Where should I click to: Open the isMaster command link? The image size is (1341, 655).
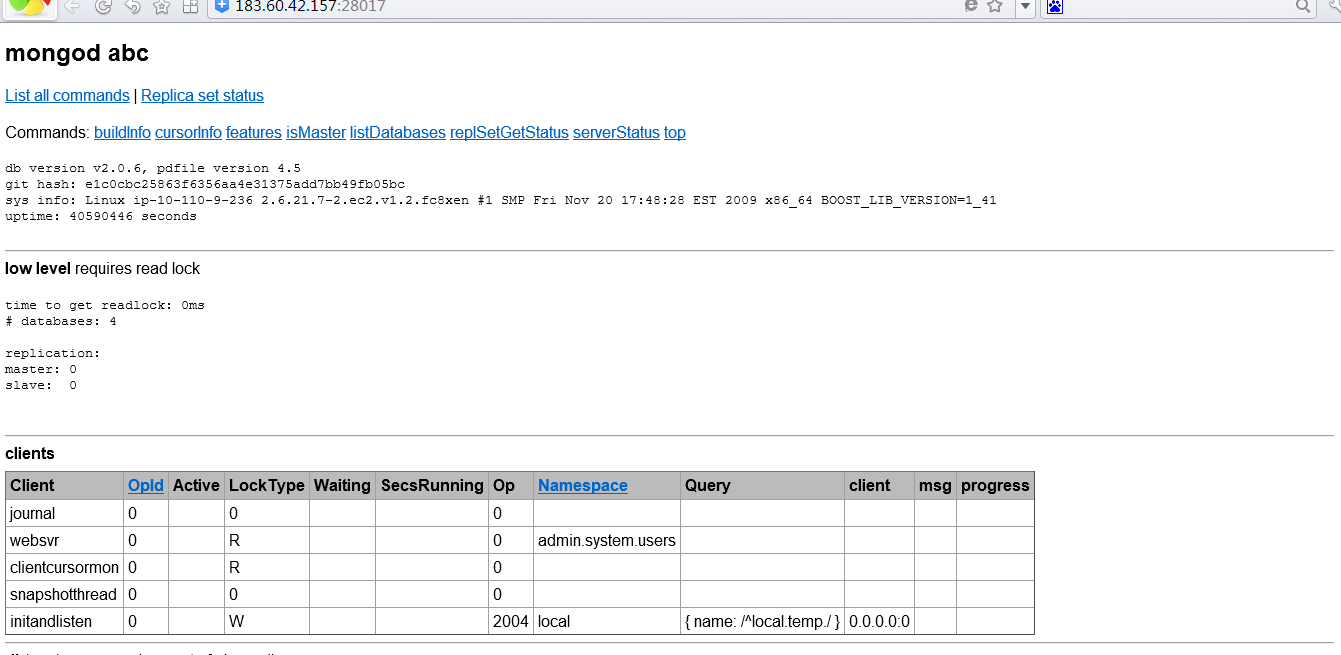[x=316, y=133]
